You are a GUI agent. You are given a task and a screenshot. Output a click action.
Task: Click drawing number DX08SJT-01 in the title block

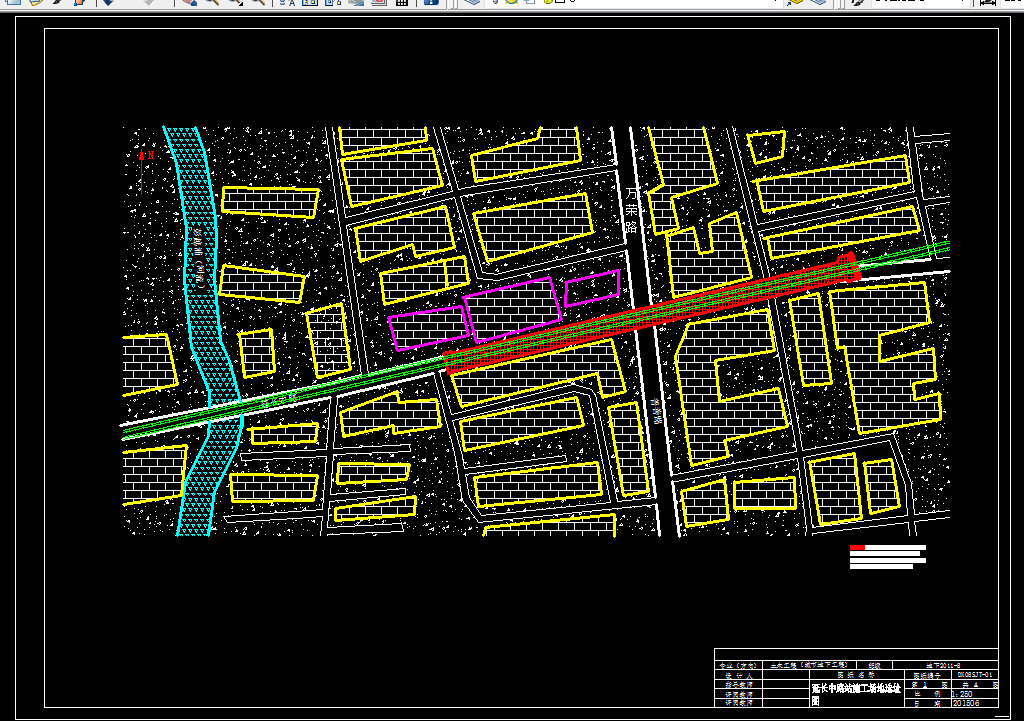pos(975,675)
